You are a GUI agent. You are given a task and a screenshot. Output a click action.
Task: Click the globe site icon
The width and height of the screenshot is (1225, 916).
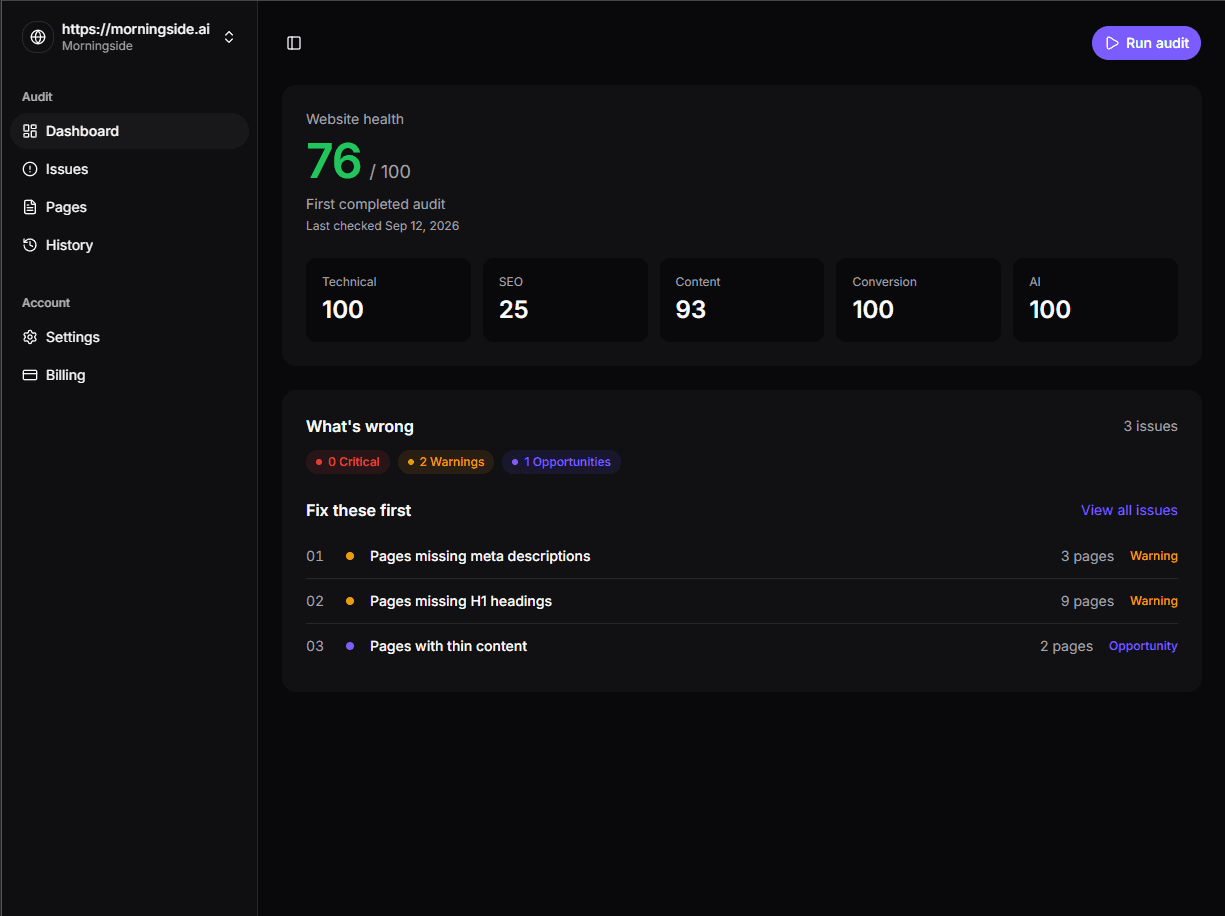coord(38,37)
